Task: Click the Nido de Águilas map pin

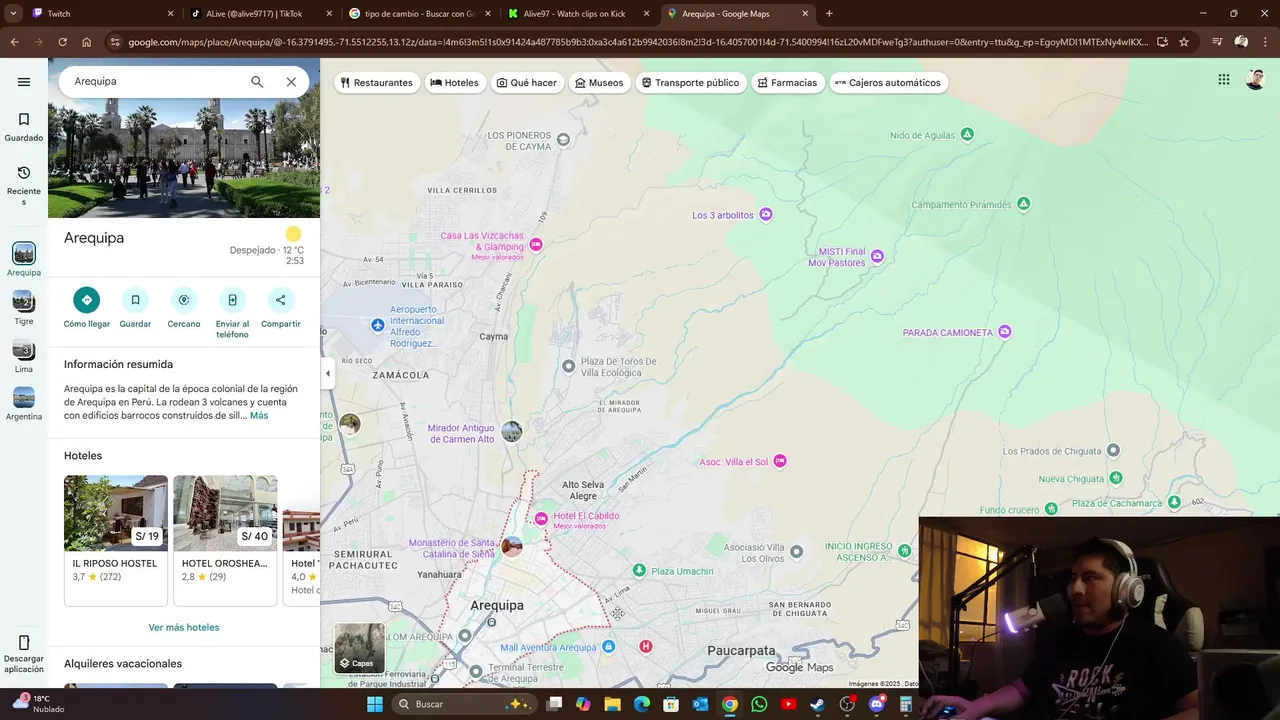Action: click(x=967, y=134)
